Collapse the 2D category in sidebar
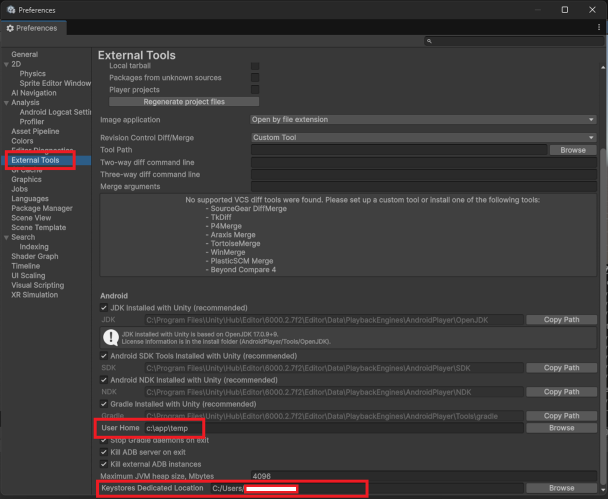The height and width of the screenshot is (499, 608). point(6,64)
